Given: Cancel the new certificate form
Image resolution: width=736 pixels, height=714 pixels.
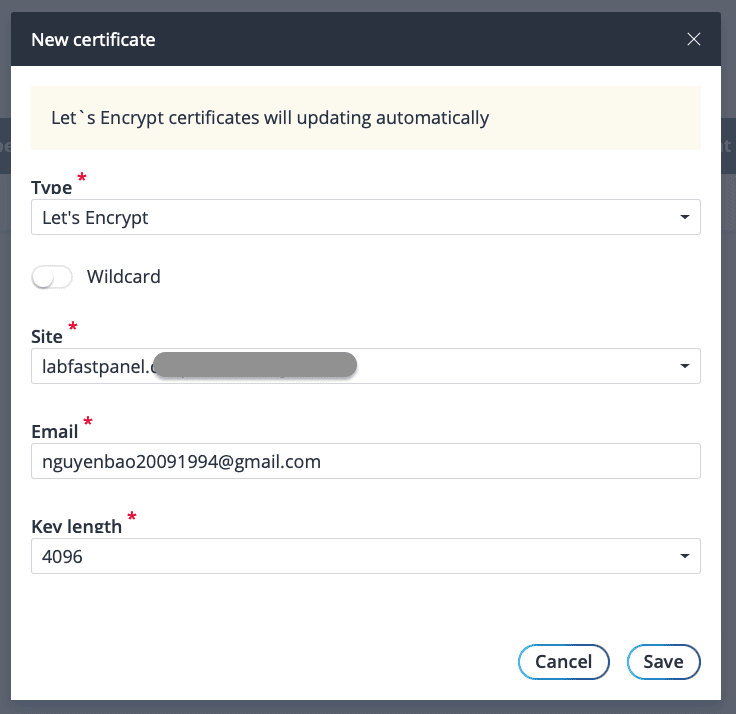Looking at the screenshot, I should [563, 661].
